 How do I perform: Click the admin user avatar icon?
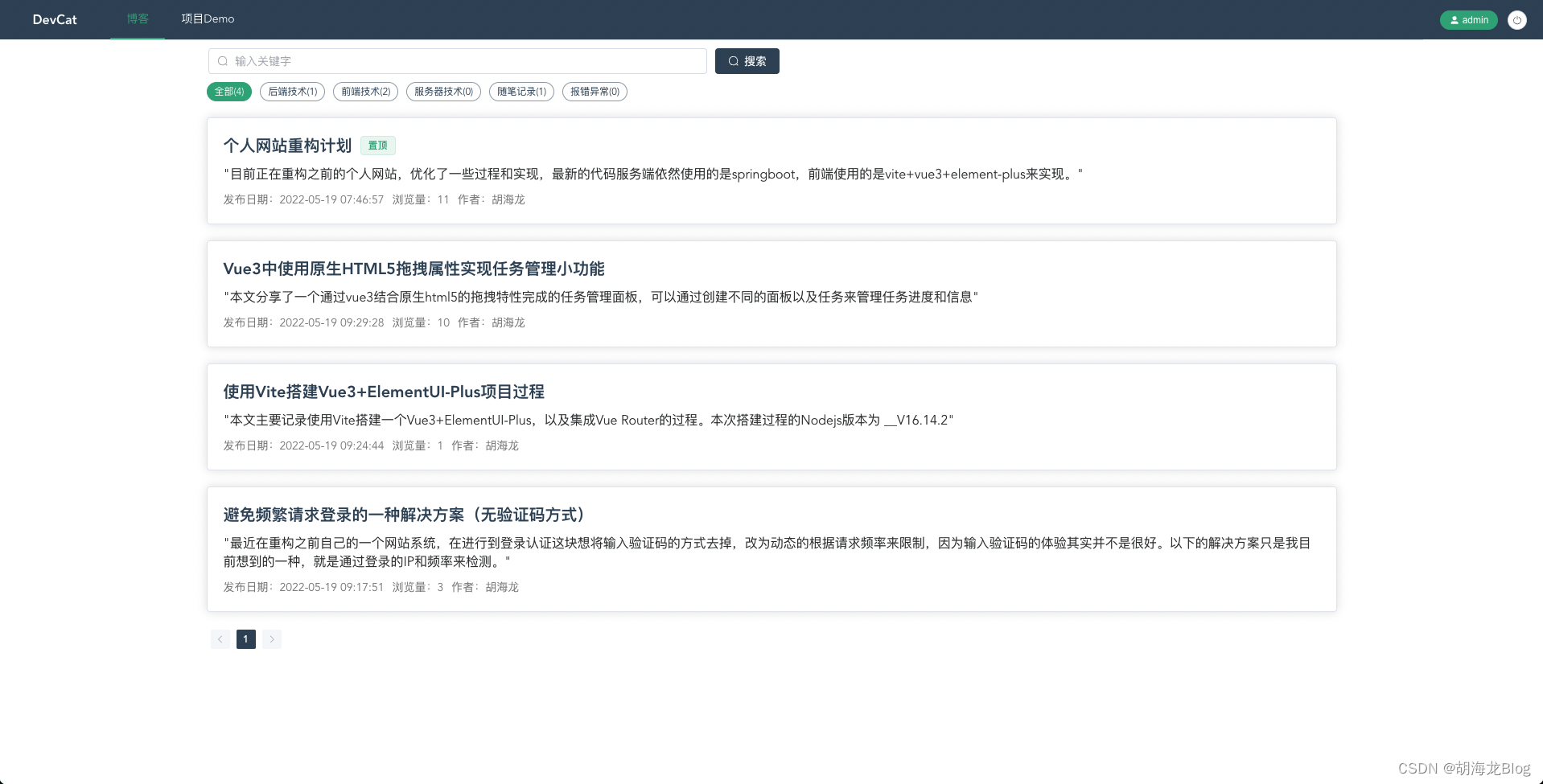(1455, 19)
